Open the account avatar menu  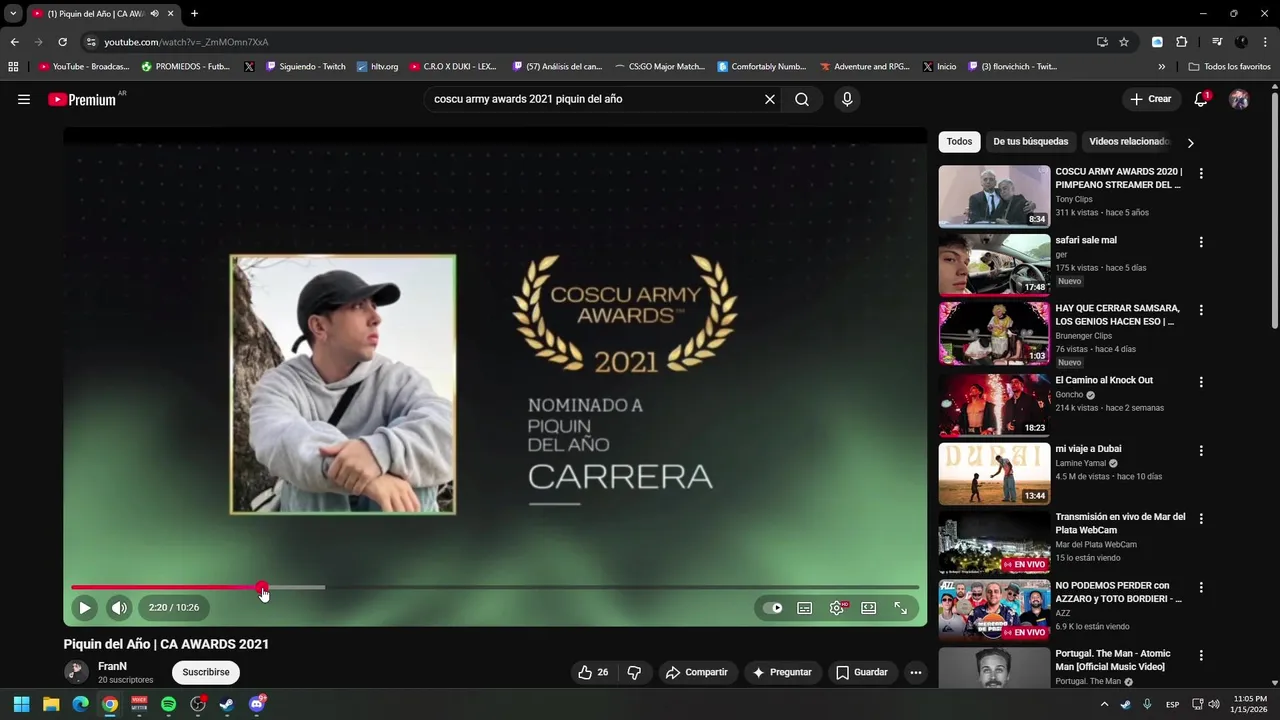[x=1239, y=99]
